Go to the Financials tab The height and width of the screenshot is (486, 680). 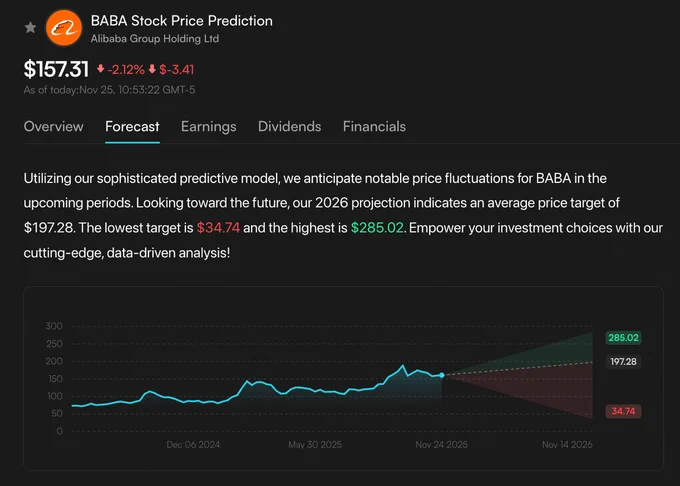pos(374,126)
